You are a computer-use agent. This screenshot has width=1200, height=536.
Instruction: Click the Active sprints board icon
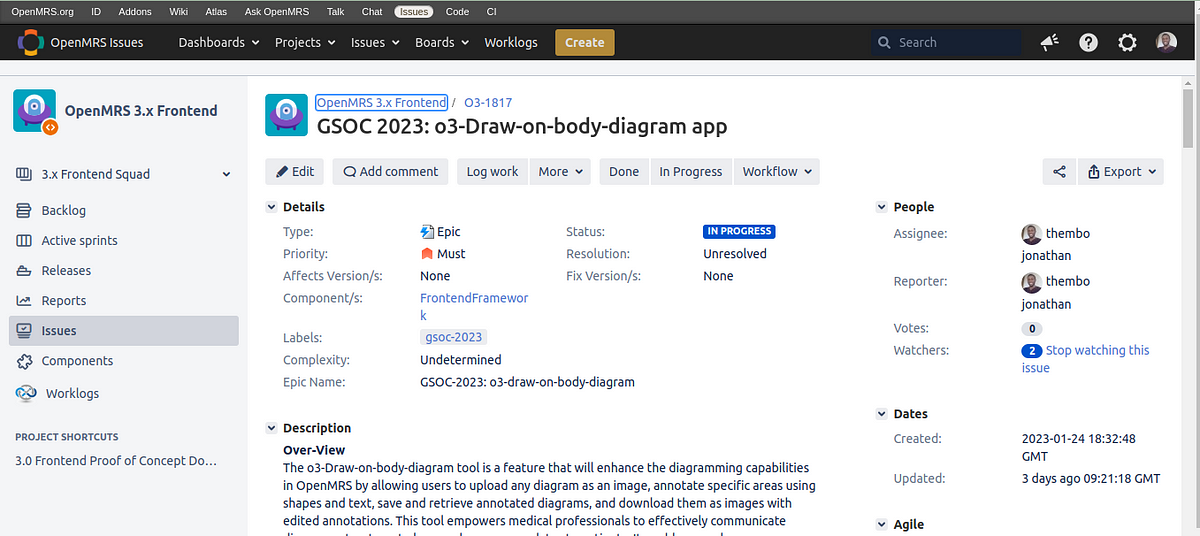coord(24,240)
